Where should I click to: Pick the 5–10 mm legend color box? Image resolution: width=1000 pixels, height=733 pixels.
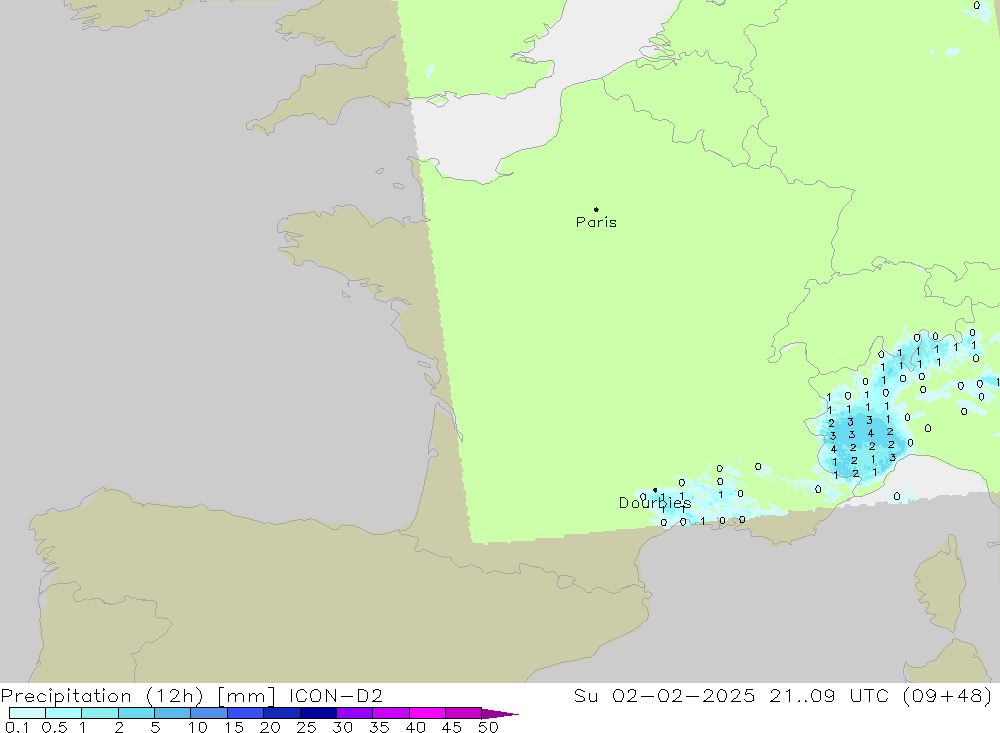(173, 713)
